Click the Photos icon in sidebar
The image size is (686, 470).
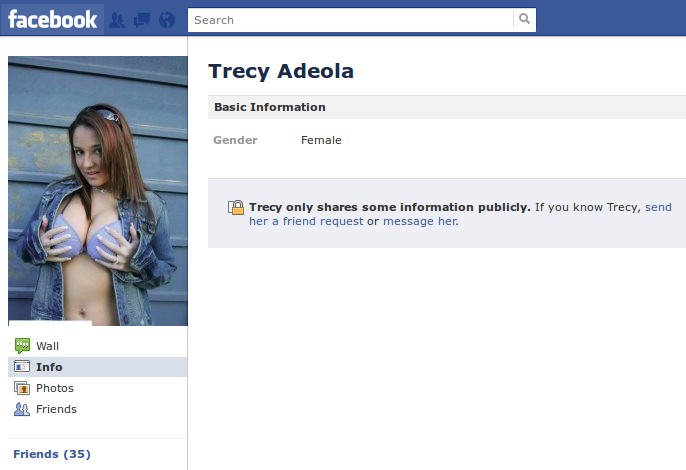coord(22,388)
